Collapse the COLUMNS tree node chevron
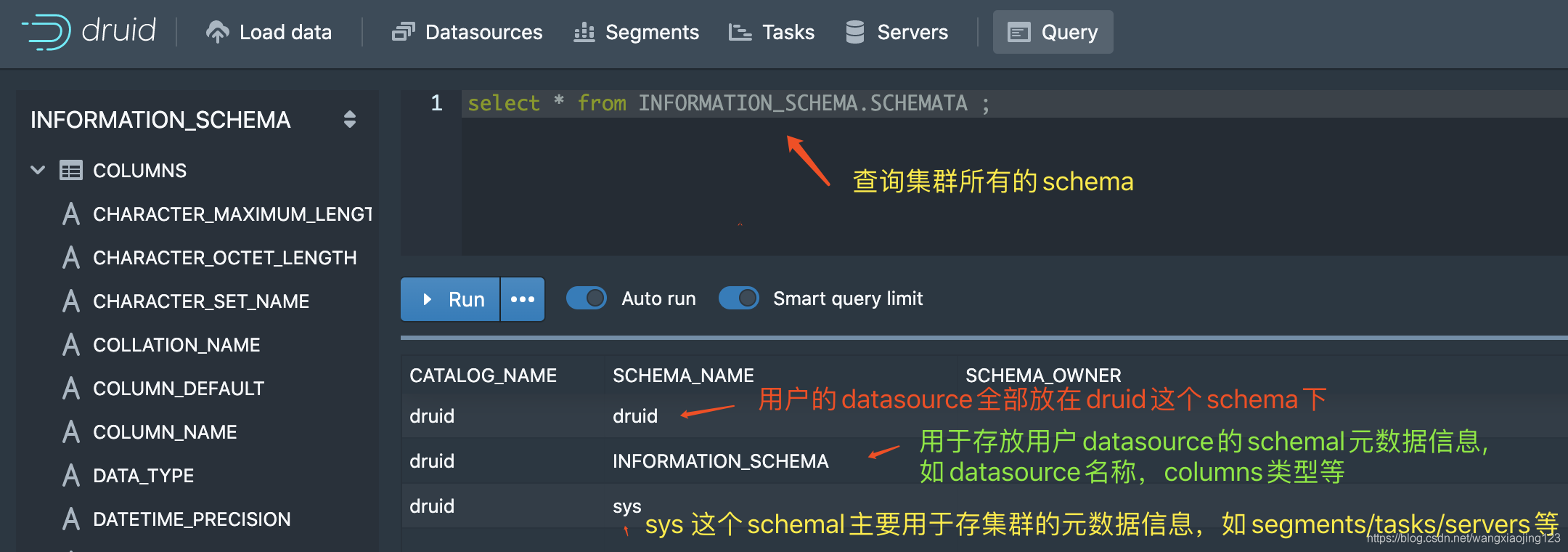The height and width of the screenshot is (552, 1568). pyautogui.click(x=38, y=171)
